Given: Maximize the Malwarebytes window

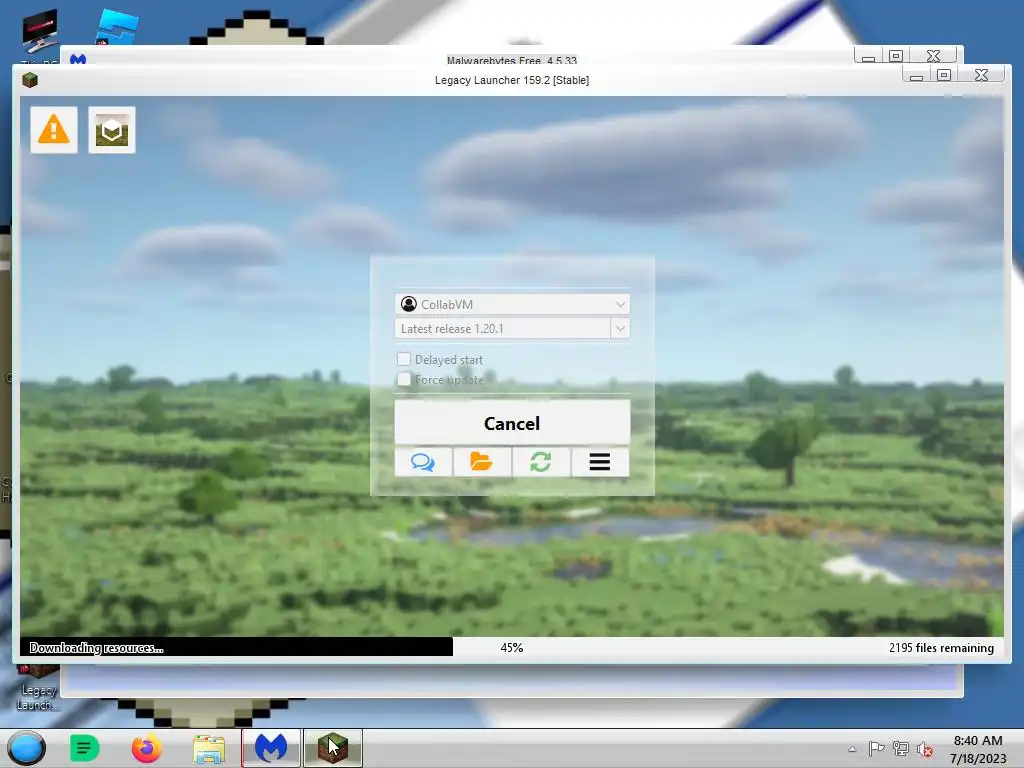Looking at the screenshot, I should [896, 56].
